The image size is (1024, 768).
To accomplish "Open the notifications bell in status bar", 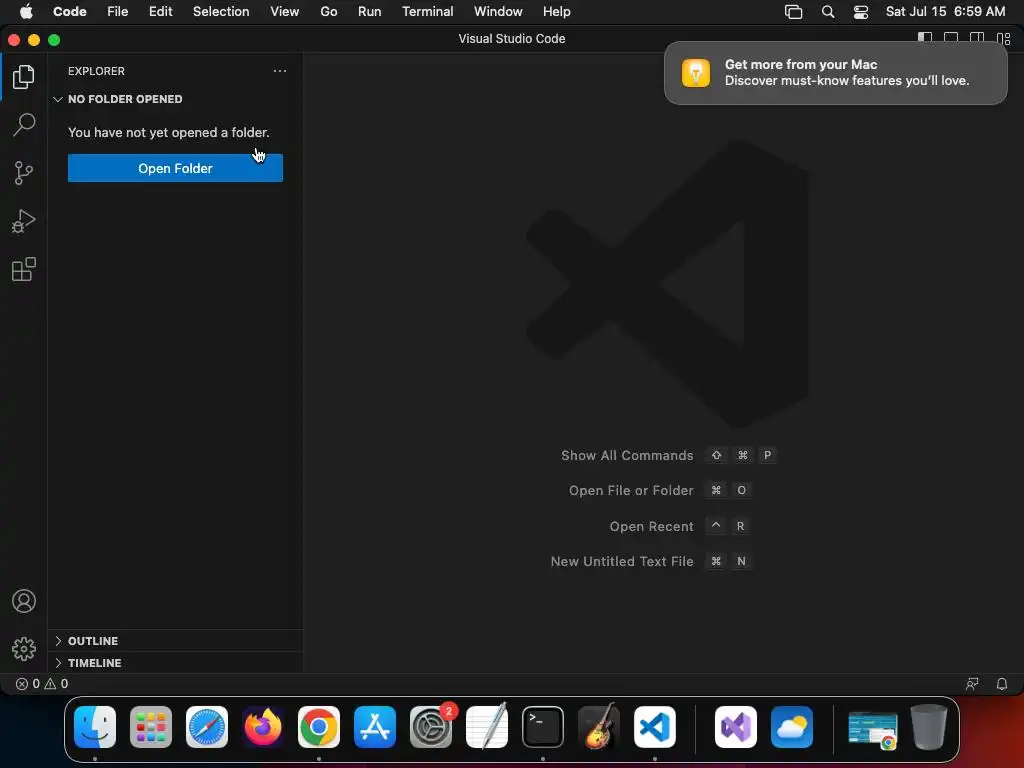I will [1002, 684].
